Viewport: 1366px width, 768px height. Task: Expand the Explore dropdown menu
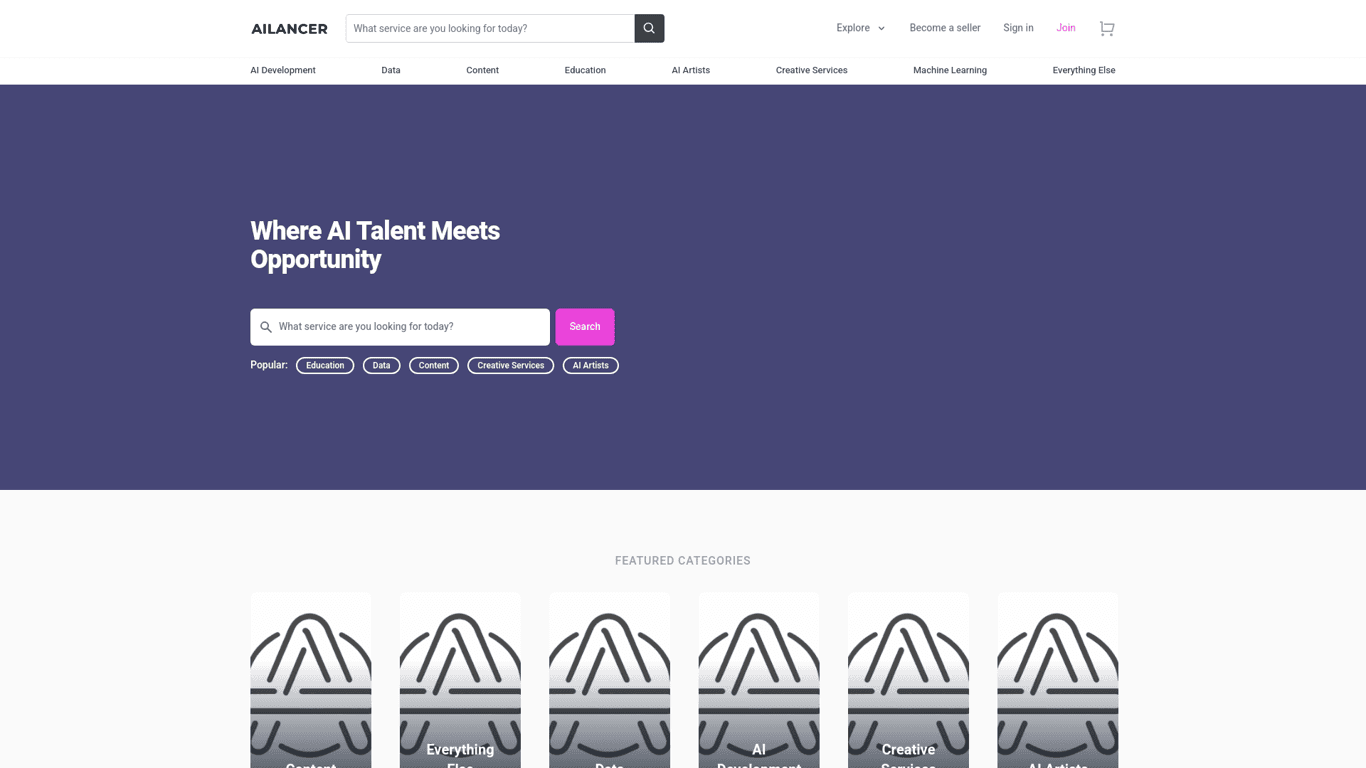(x=853, y=28)
